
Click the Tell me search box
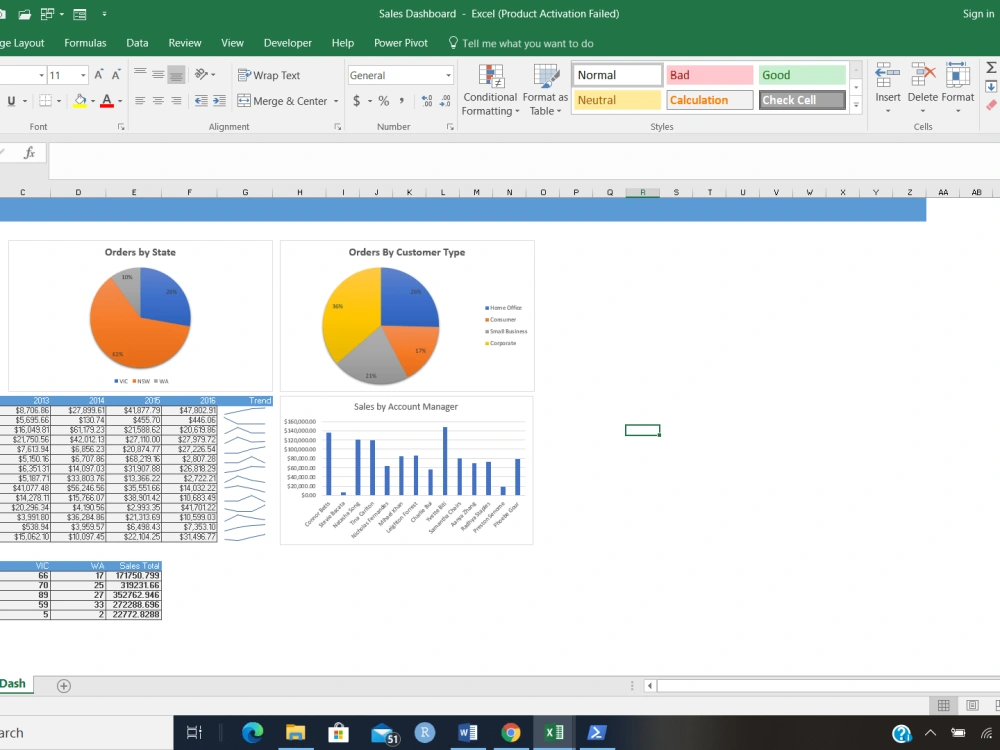[x=521, y=43]
